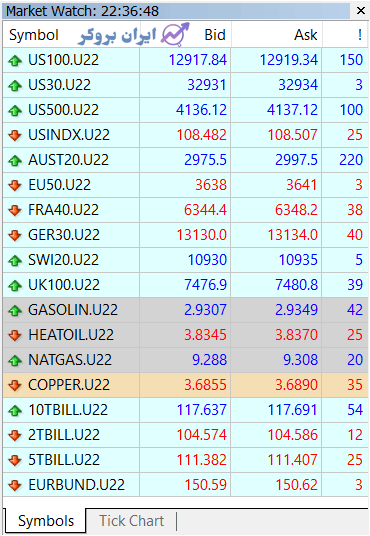This screenshot has height=536, width=370.
Task: Click the US30 bid value 32931
Action: [x=207, y=85]
